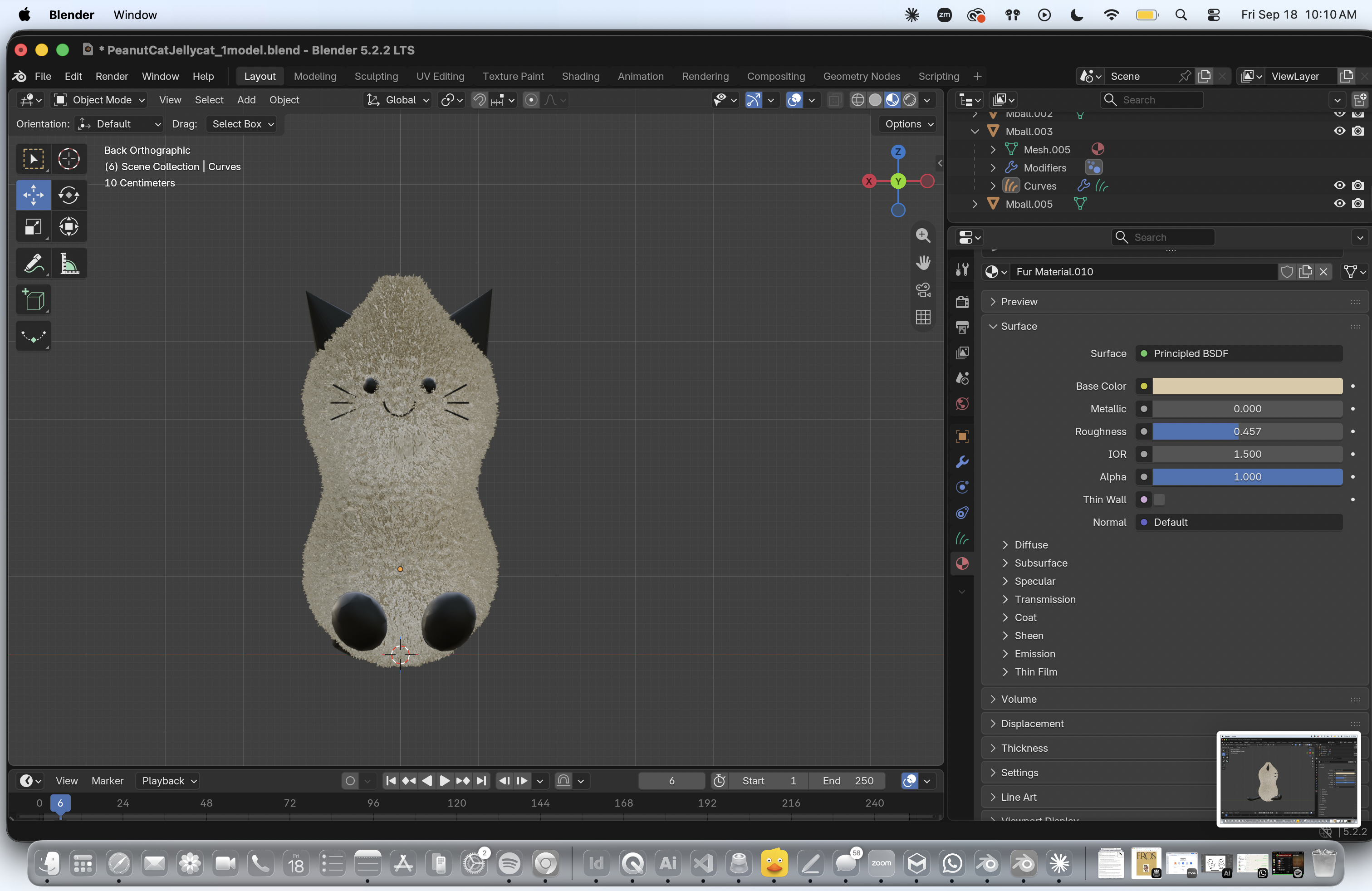The height and width of the screenshot is (891, 1372).
Task: Toggle proportional editing
Action: point(531,100)
